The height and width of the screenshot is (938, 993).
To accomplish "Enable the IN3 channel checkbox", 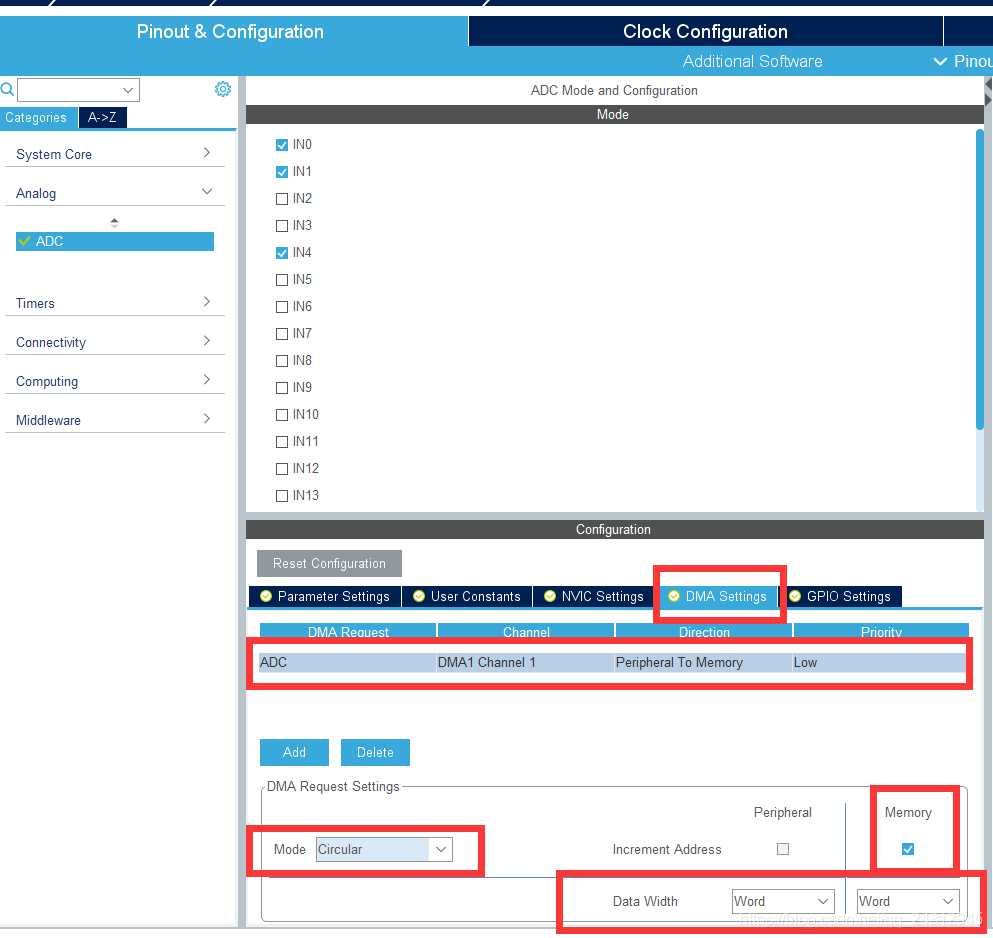I will click(282, 226).
